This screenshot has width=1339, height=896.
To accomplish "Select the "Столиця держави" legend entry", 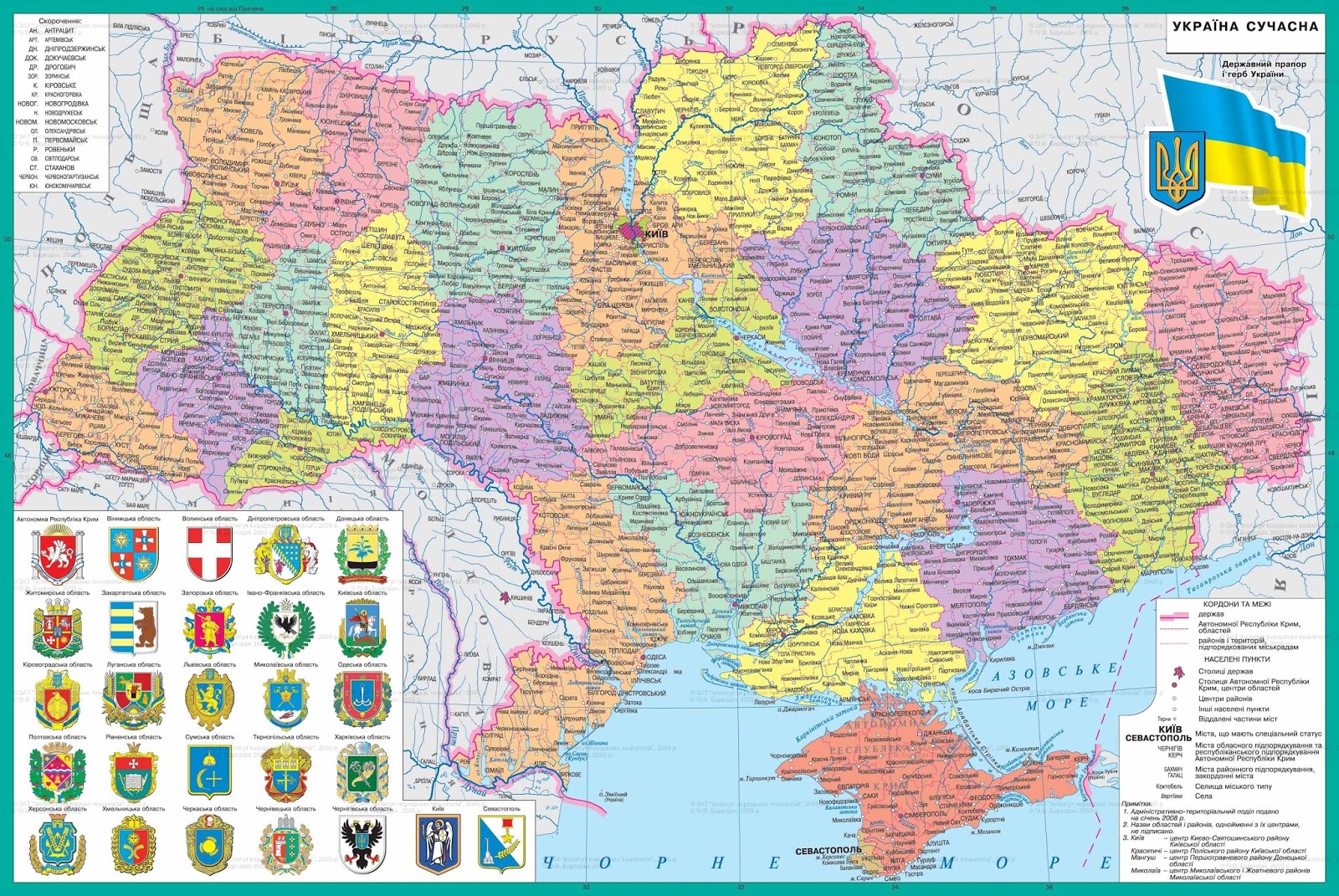I will (x=1225, y=671).
